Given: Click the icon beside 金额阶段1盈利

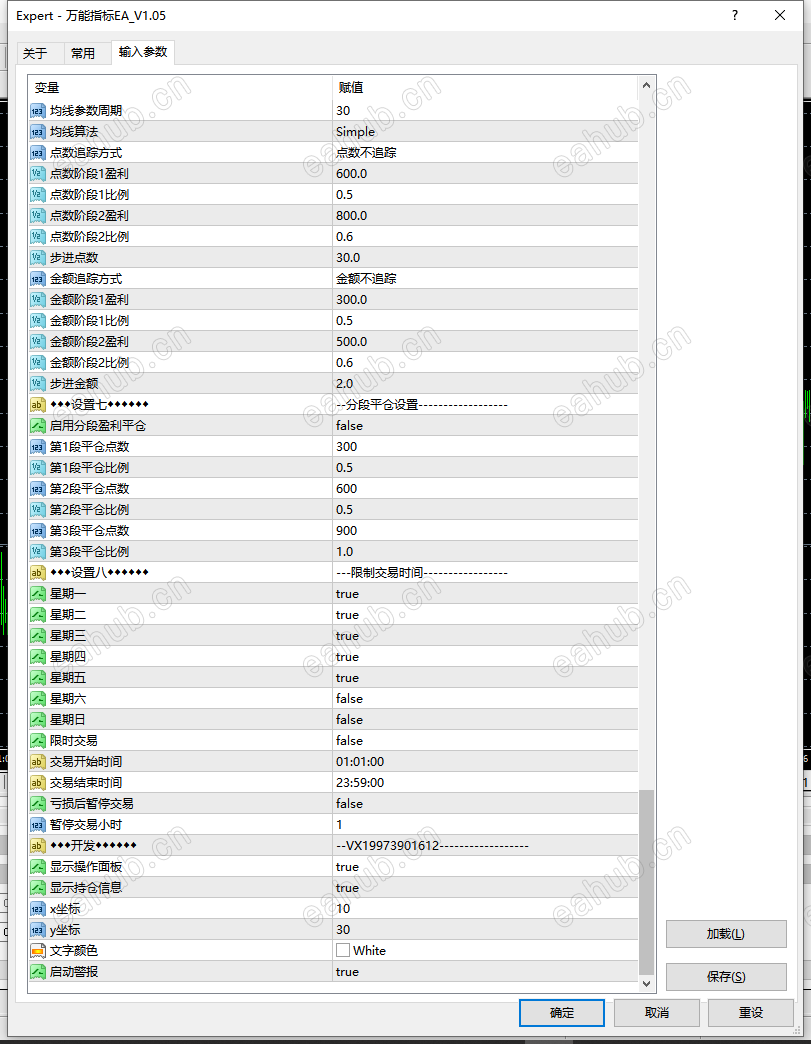Looking at the screenshot, I should point(38,300).
